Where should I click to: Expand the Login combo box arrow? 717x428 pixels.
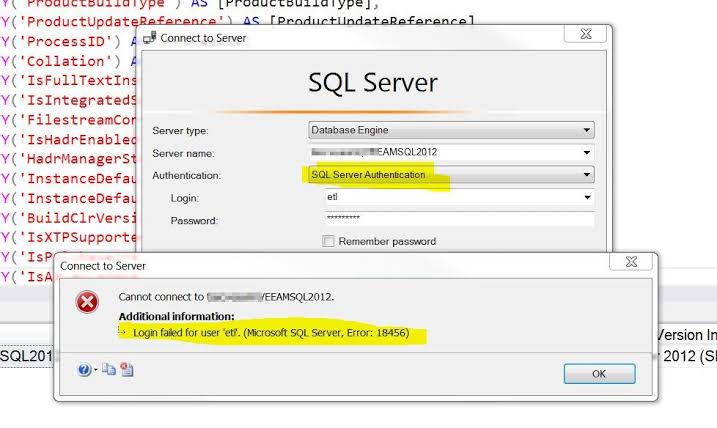(587, 198)
